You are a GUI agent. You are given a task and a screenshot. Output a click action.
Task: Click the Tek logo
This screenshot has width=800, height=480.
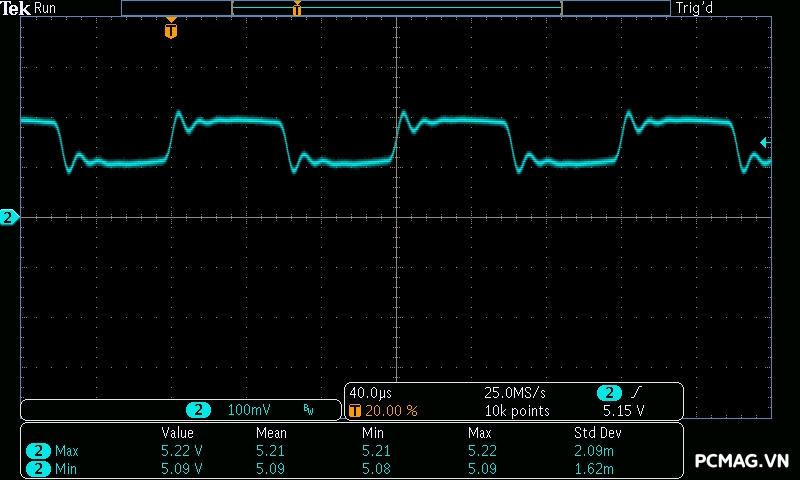point(17,8)
